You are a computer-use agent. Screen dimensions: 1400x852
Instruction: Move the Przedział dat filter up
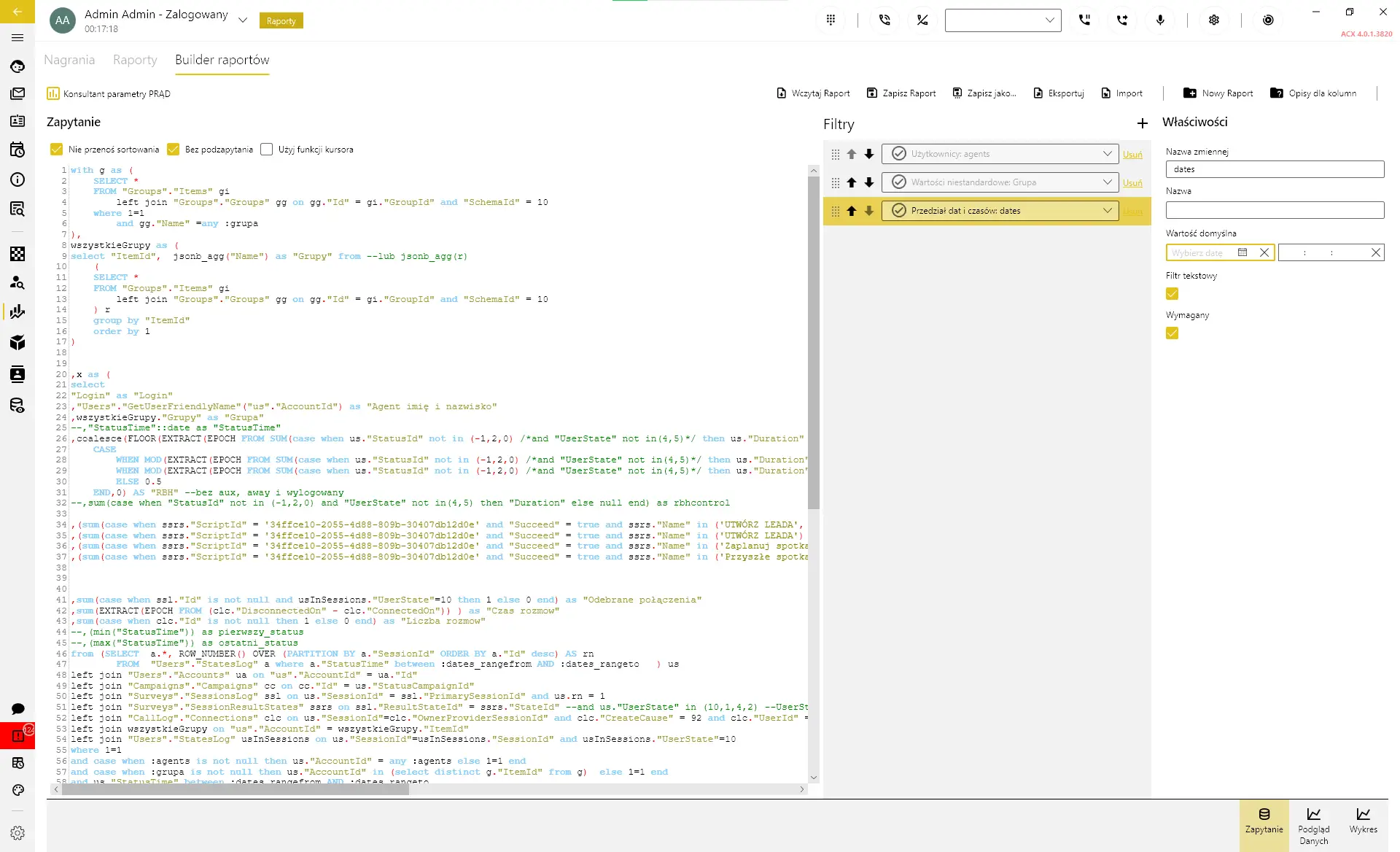click(851, 211)
